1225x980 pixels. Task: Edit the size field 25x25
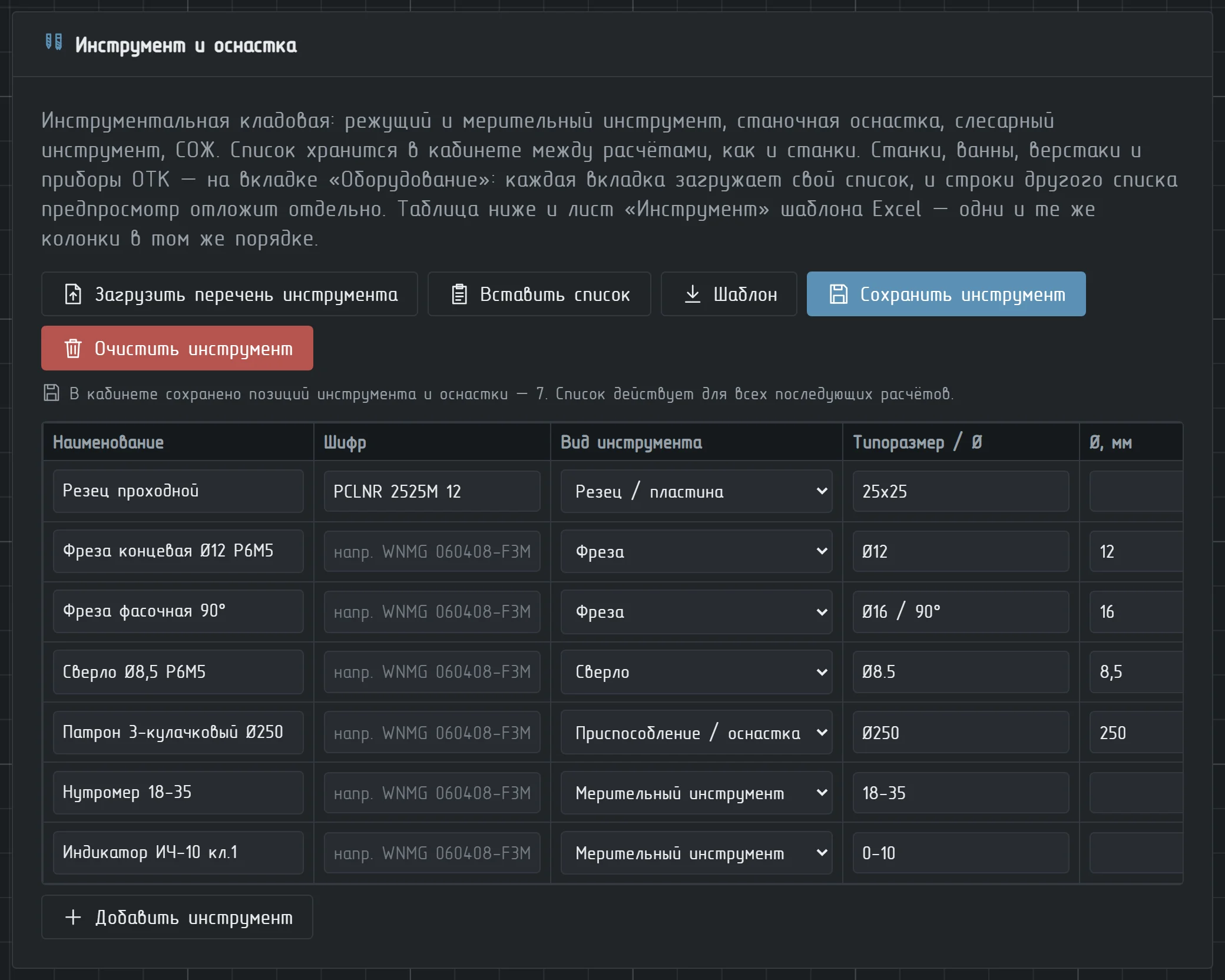tap(961, 491)
